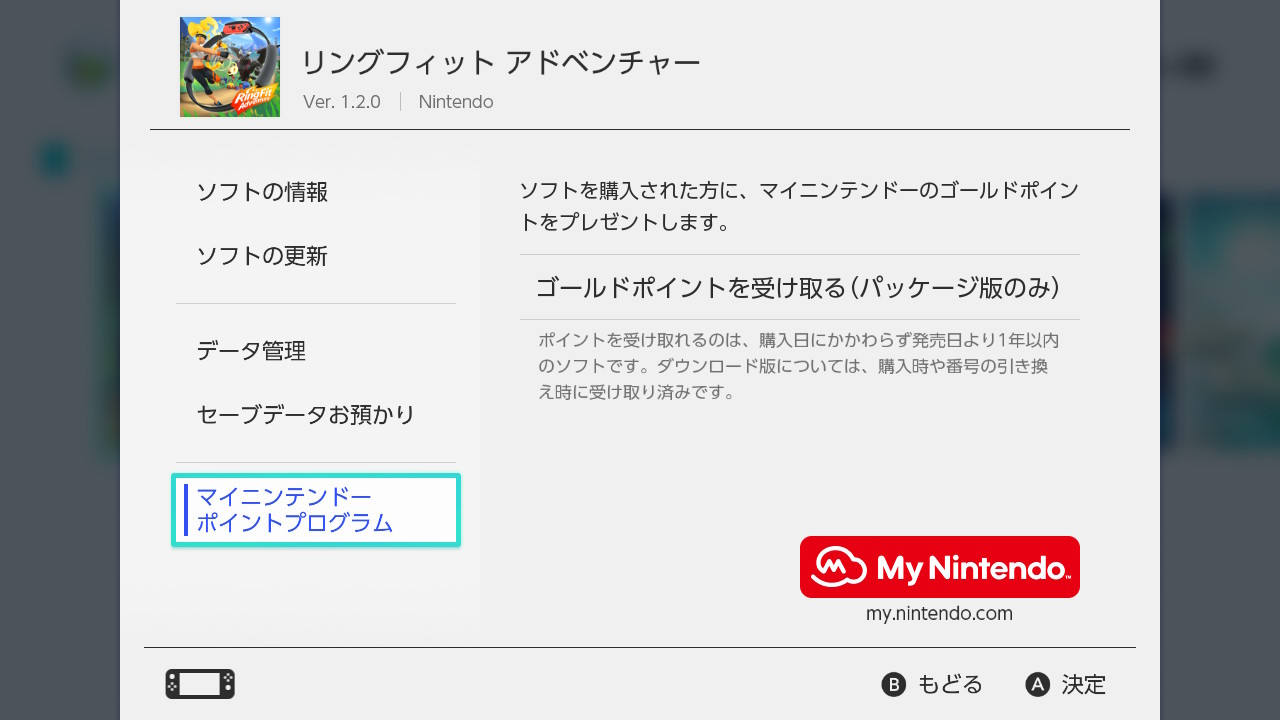
Task: Click the リングフィット アドベンチャー title text
Action: click(x=500, y=63)
